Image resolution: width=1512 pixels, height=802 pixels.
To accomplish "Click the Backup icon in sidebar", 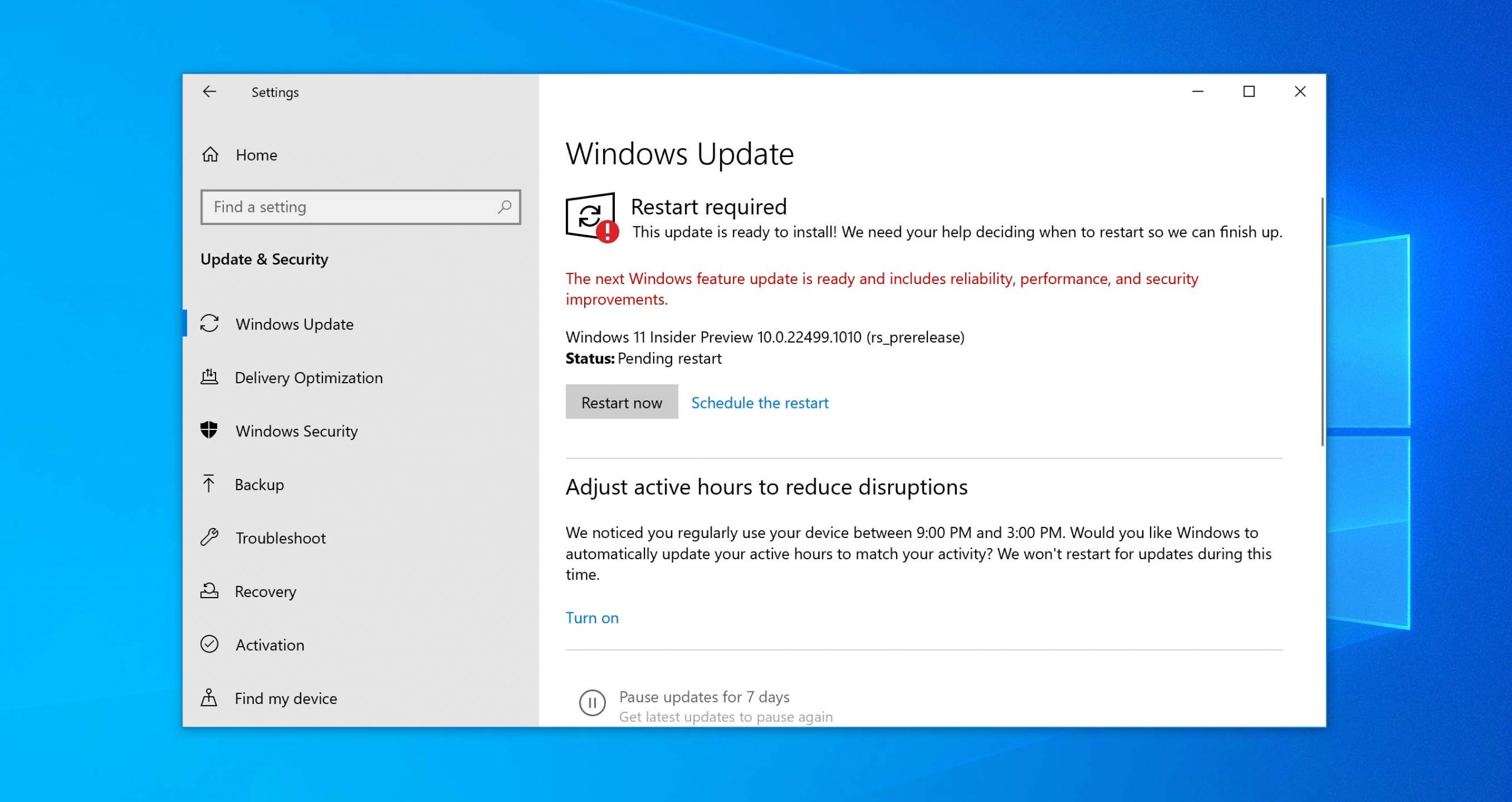I will [x=209, y=485].
